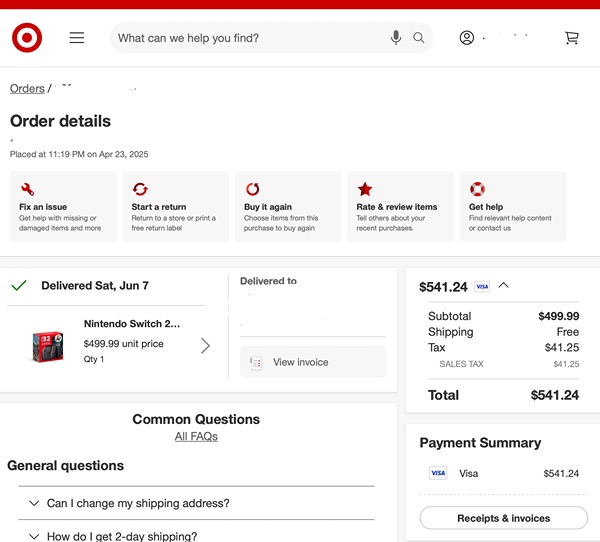Click the 'Delivered to' label

point(268,281)
